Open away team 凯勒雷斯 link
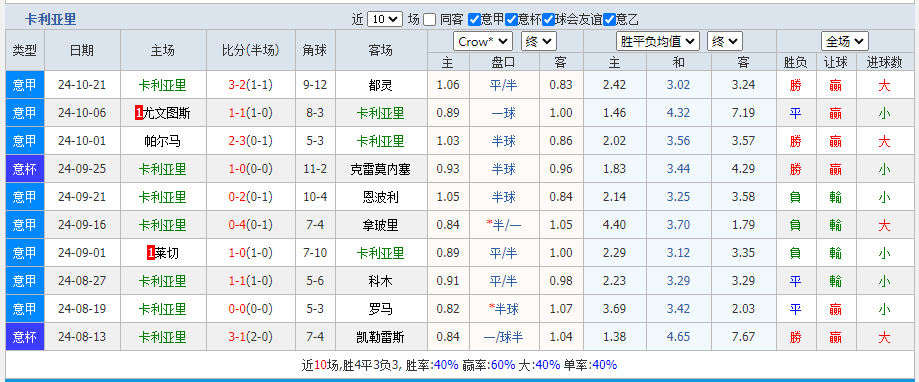The height and width of the screenshot is (382, 919). [381, 337]
